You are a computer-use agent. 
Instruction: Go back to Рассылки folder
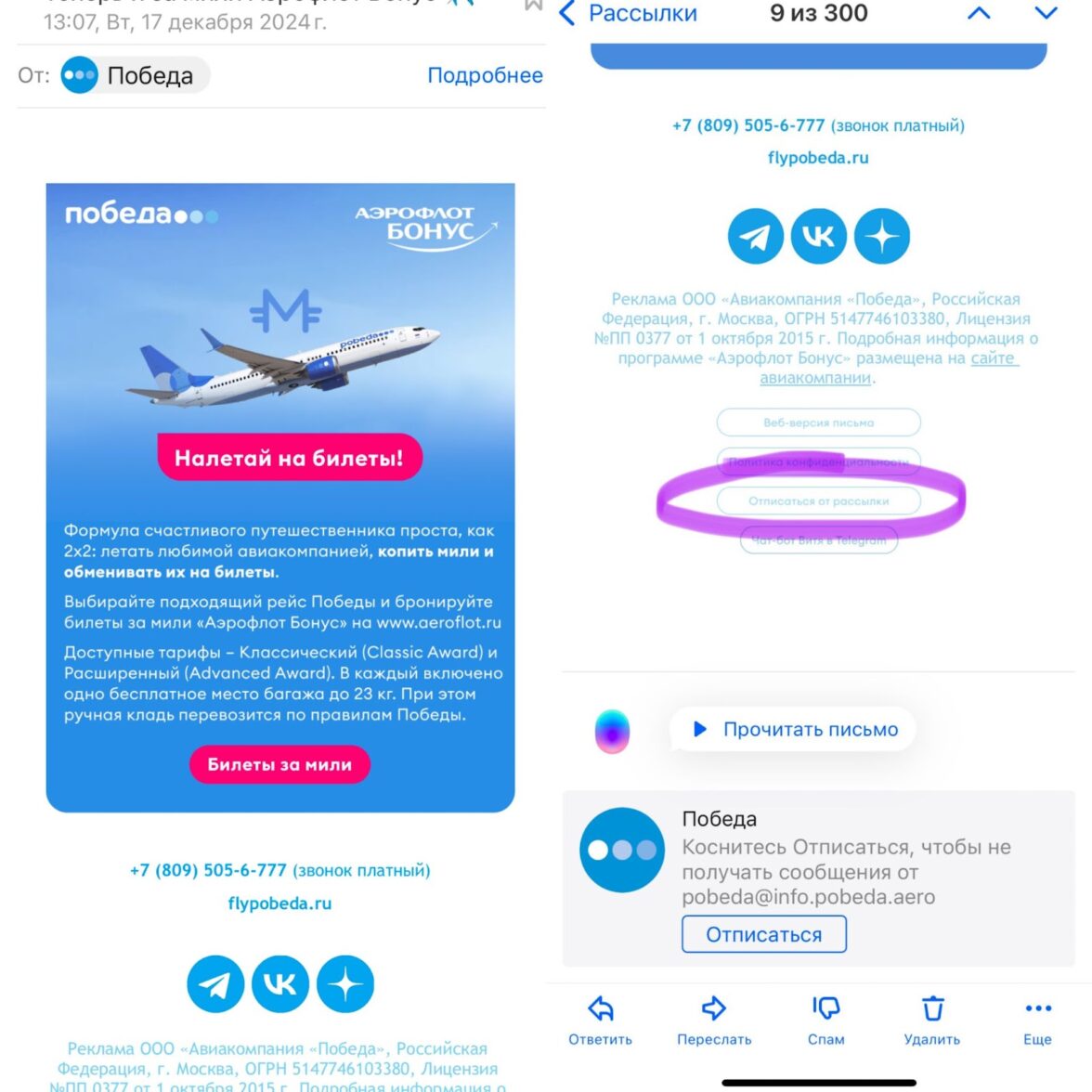629,13
